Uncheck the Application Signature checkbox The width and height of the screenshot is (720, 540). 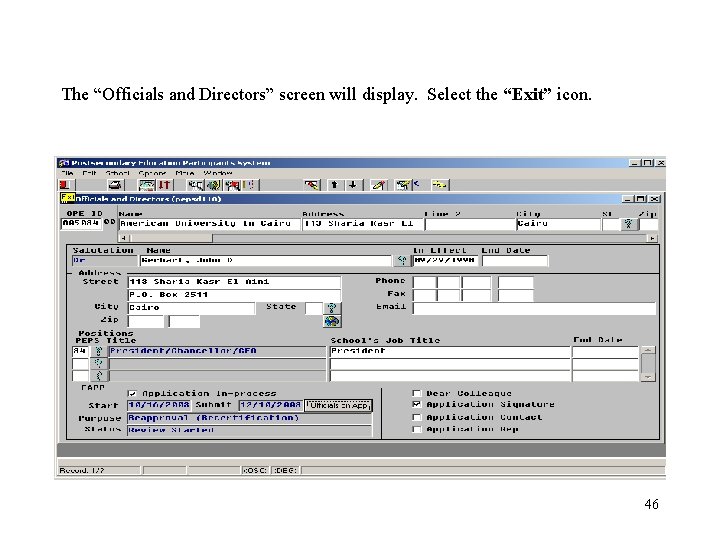(416, 405)
